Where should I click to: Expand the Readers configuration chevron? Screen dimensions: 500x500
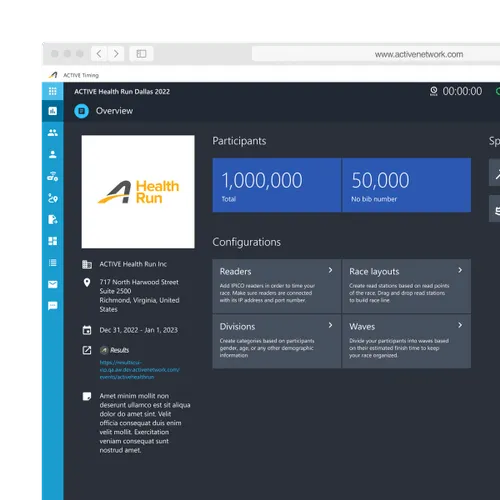pos(330,270)
